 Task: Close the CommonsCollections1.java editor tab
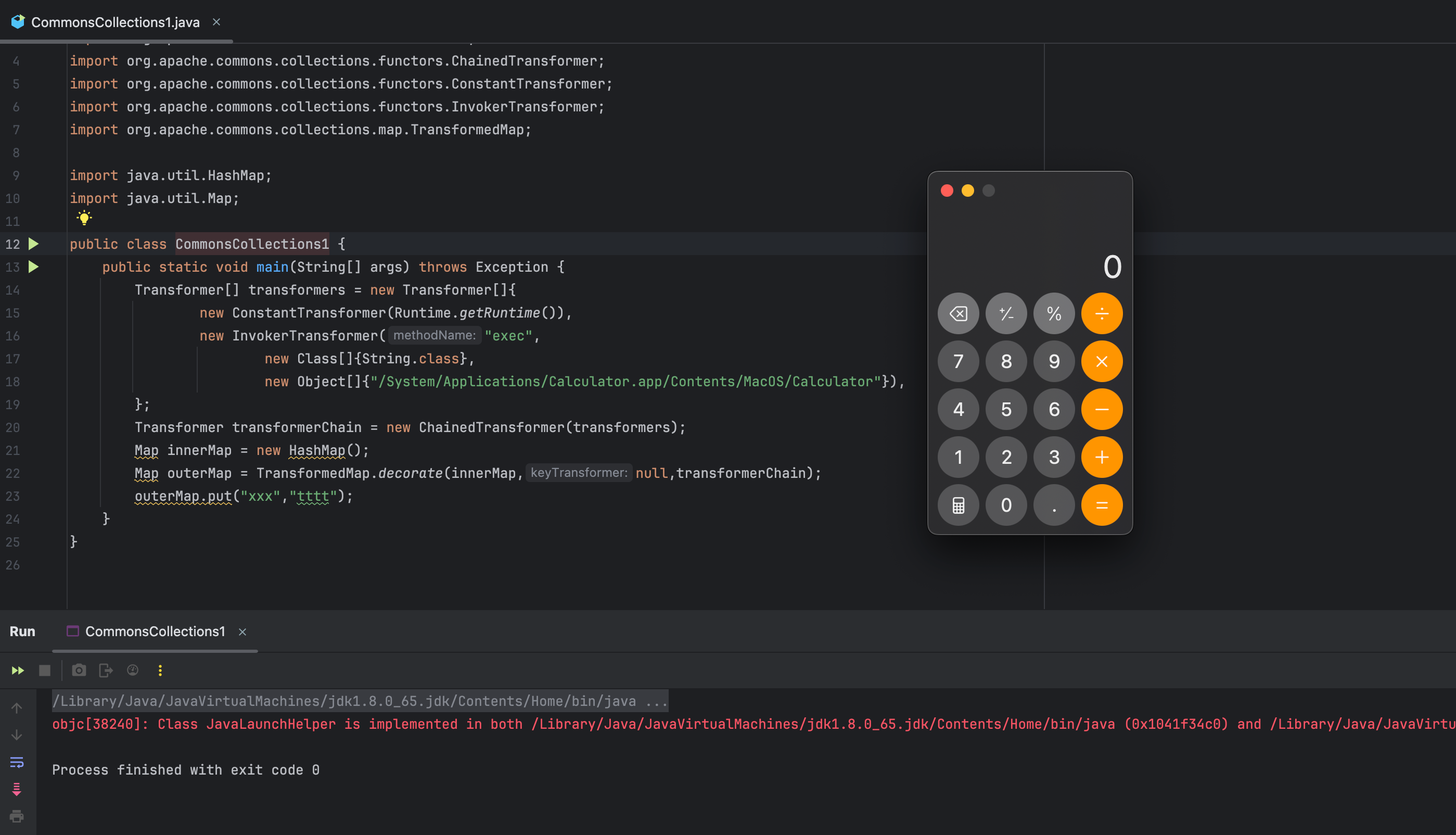click(216, 22)
